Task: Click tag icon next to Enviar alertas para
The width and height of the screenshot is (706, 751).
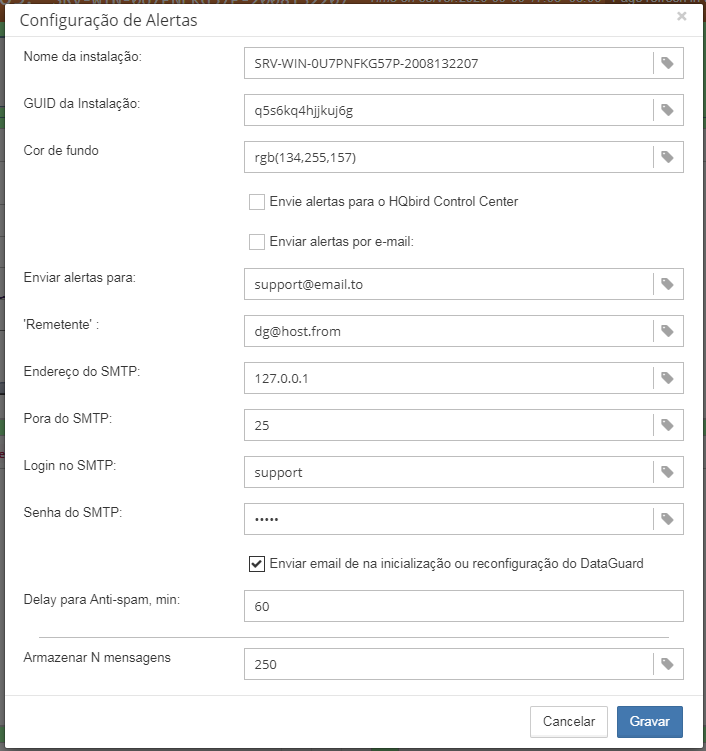Action: pyautogui.click(x=667, y=284)
